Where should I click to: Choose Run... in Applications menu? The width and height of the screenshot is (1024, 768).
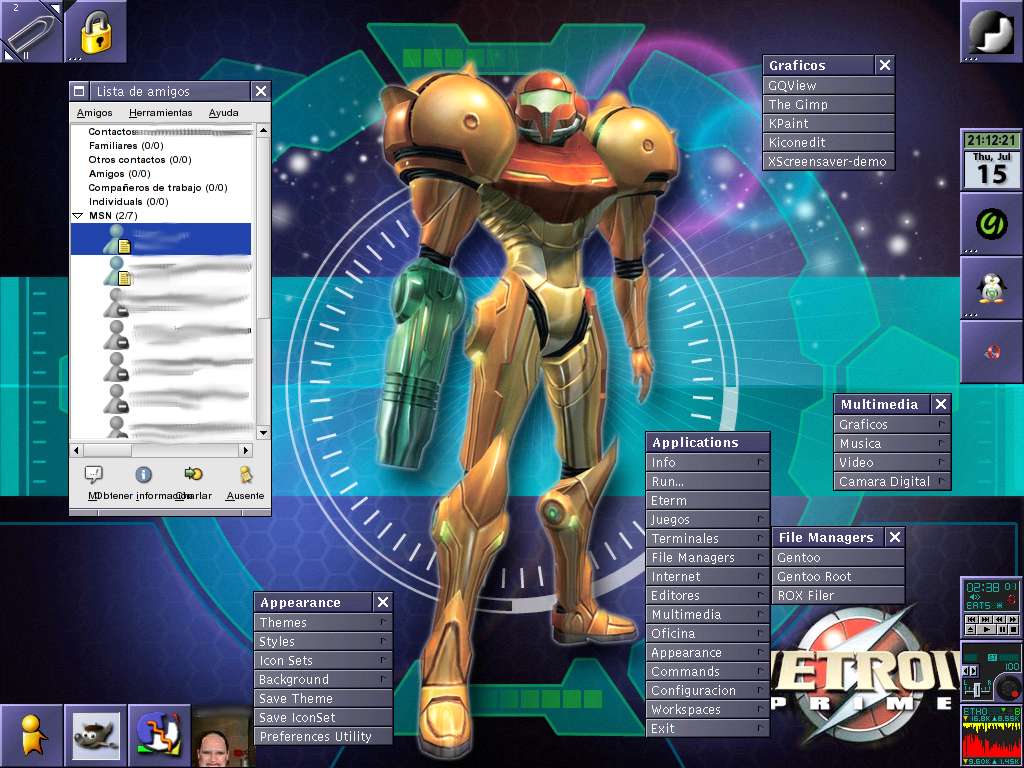[x=708, y=481]
